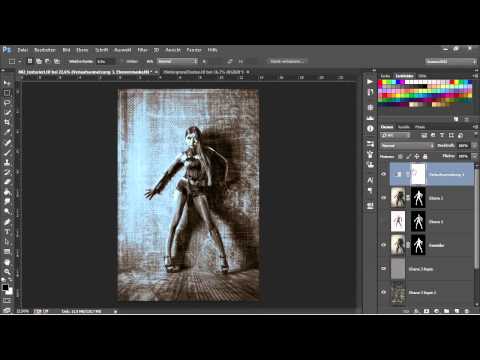Select the Eyedropper tool
Screen dimensions: 480x360
coord(7,132)
